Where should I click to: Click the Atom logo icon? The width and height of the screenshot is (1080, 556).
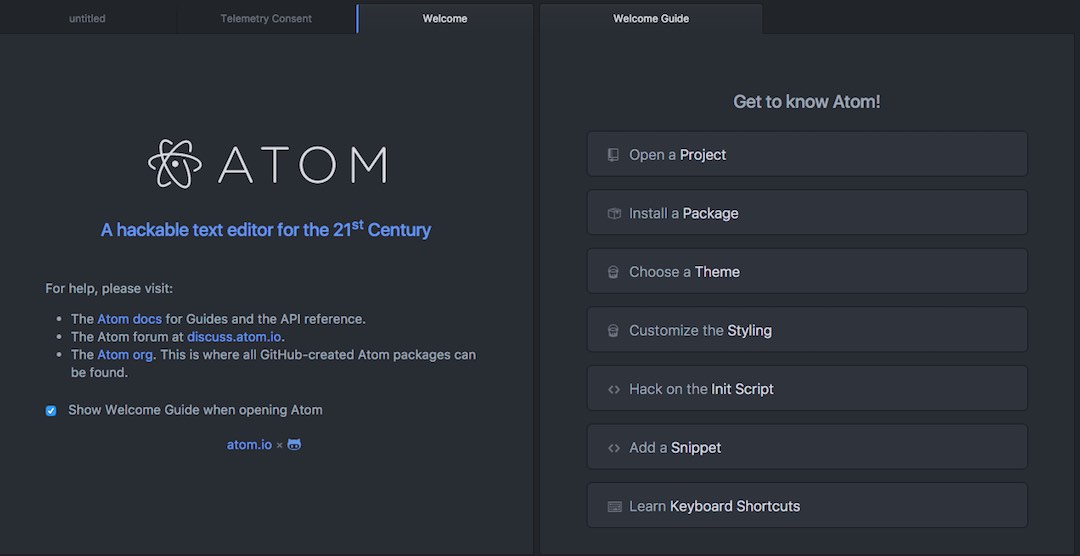pos(175,164)
